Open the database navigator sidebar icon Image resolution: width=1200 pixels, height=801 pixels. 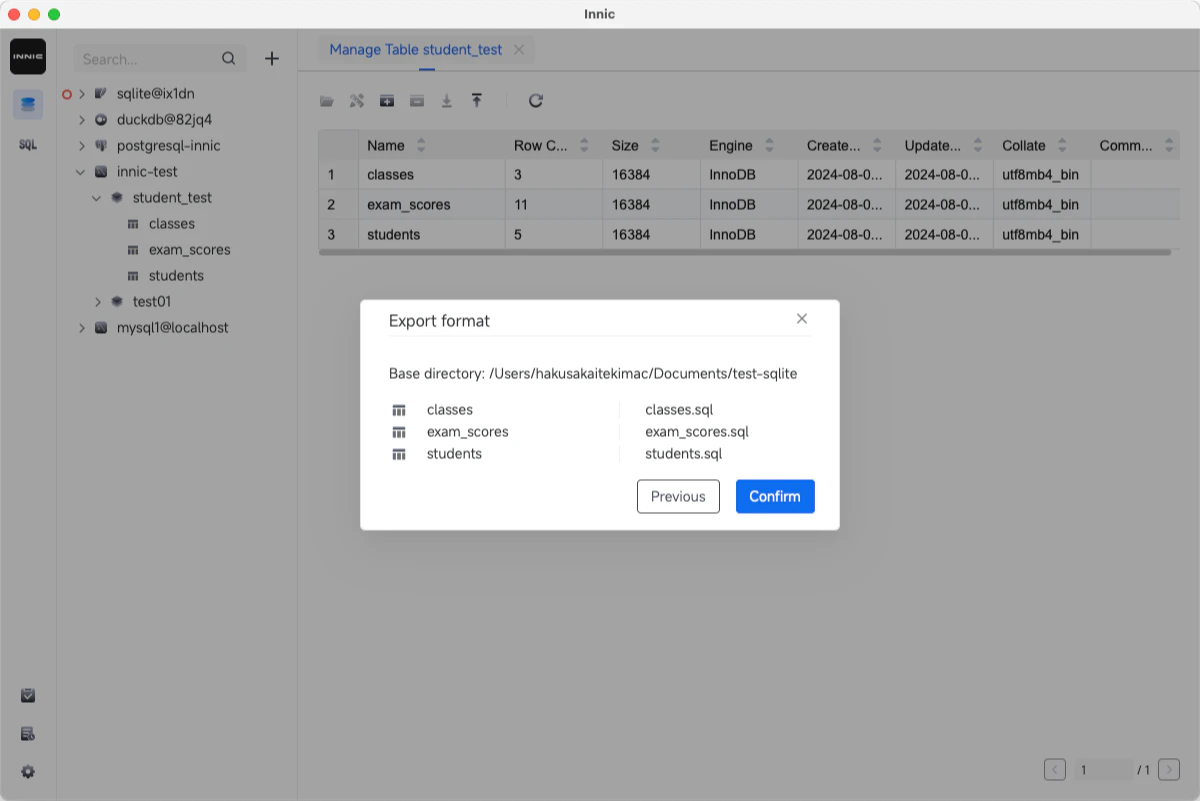click(x=28, y=103)
